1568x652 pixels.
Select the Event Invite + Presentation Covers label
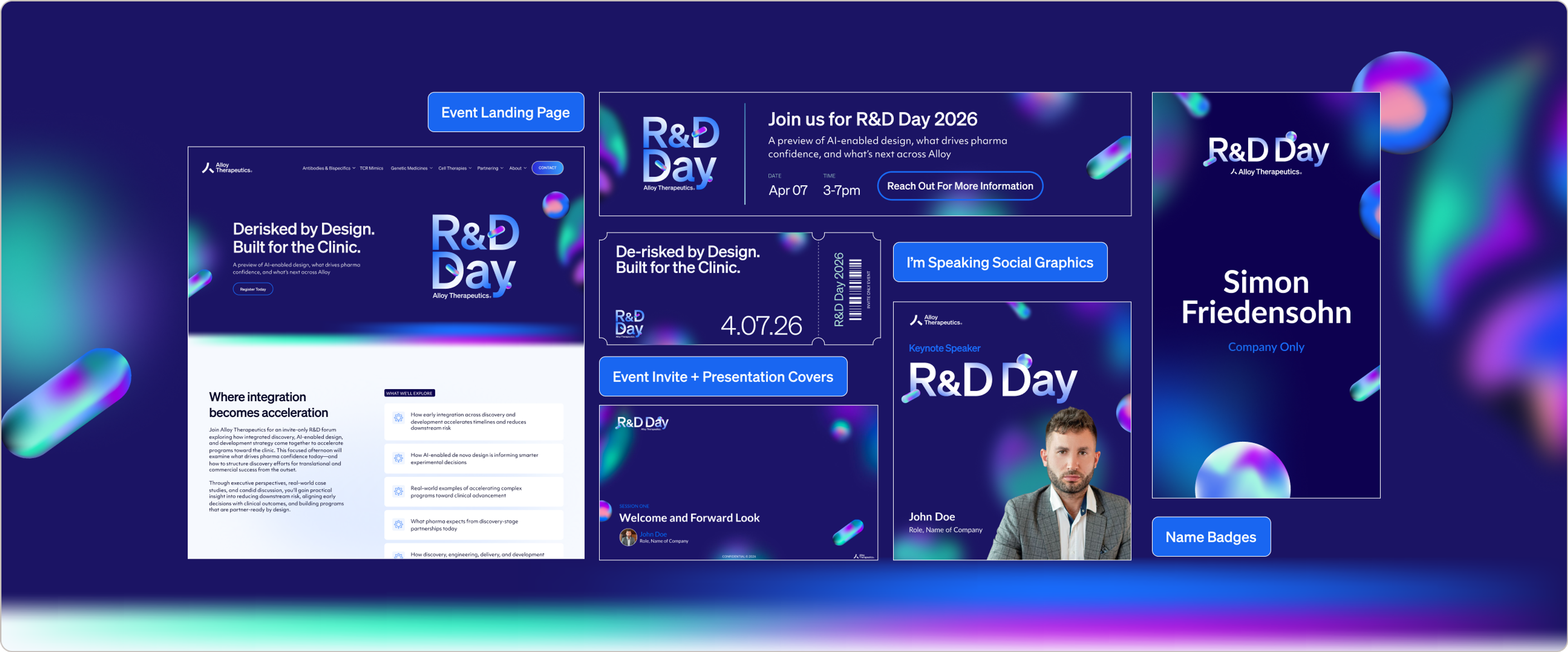(723, 376)
